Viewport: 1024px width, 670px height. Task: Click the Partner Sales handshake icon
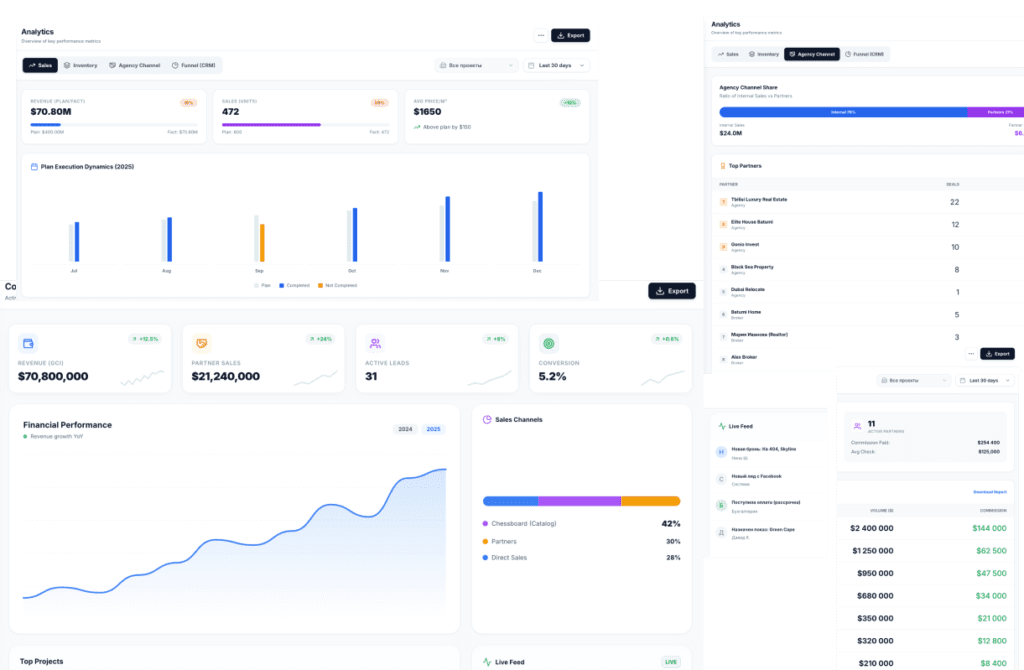[x=202, y=343]
